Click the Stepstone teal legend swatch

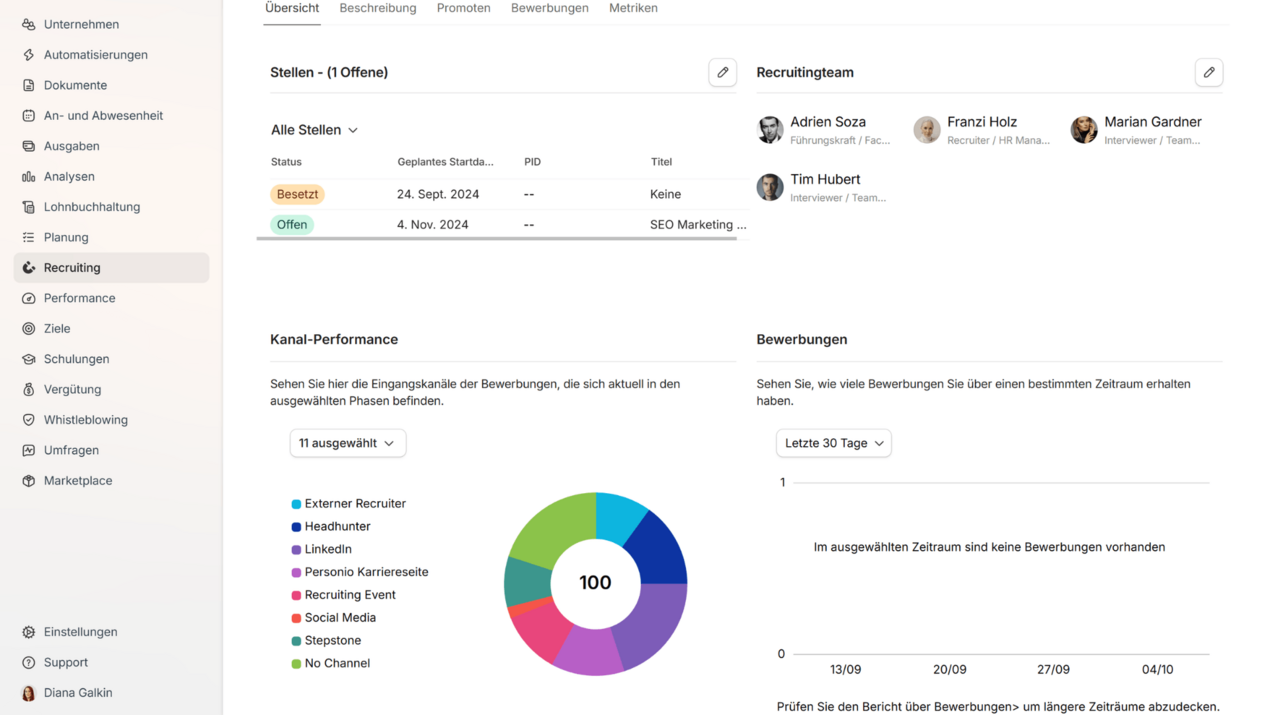pyautogui.click(x=296, y=641)
